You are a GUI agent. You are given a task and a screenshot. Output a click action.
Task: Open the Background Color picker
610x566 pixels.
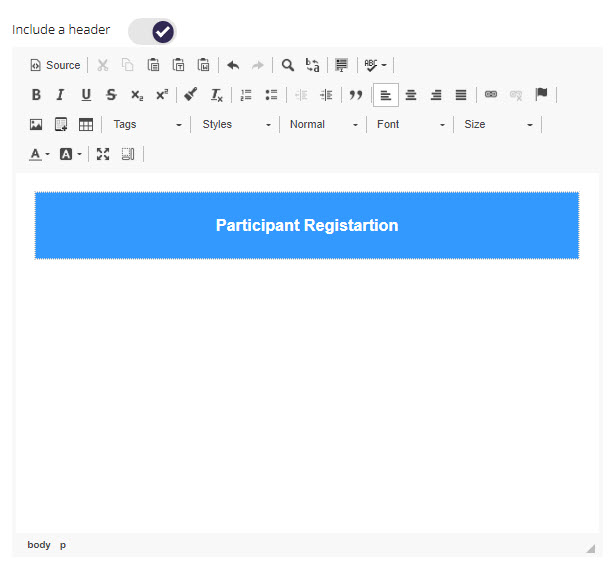point(70,154)
